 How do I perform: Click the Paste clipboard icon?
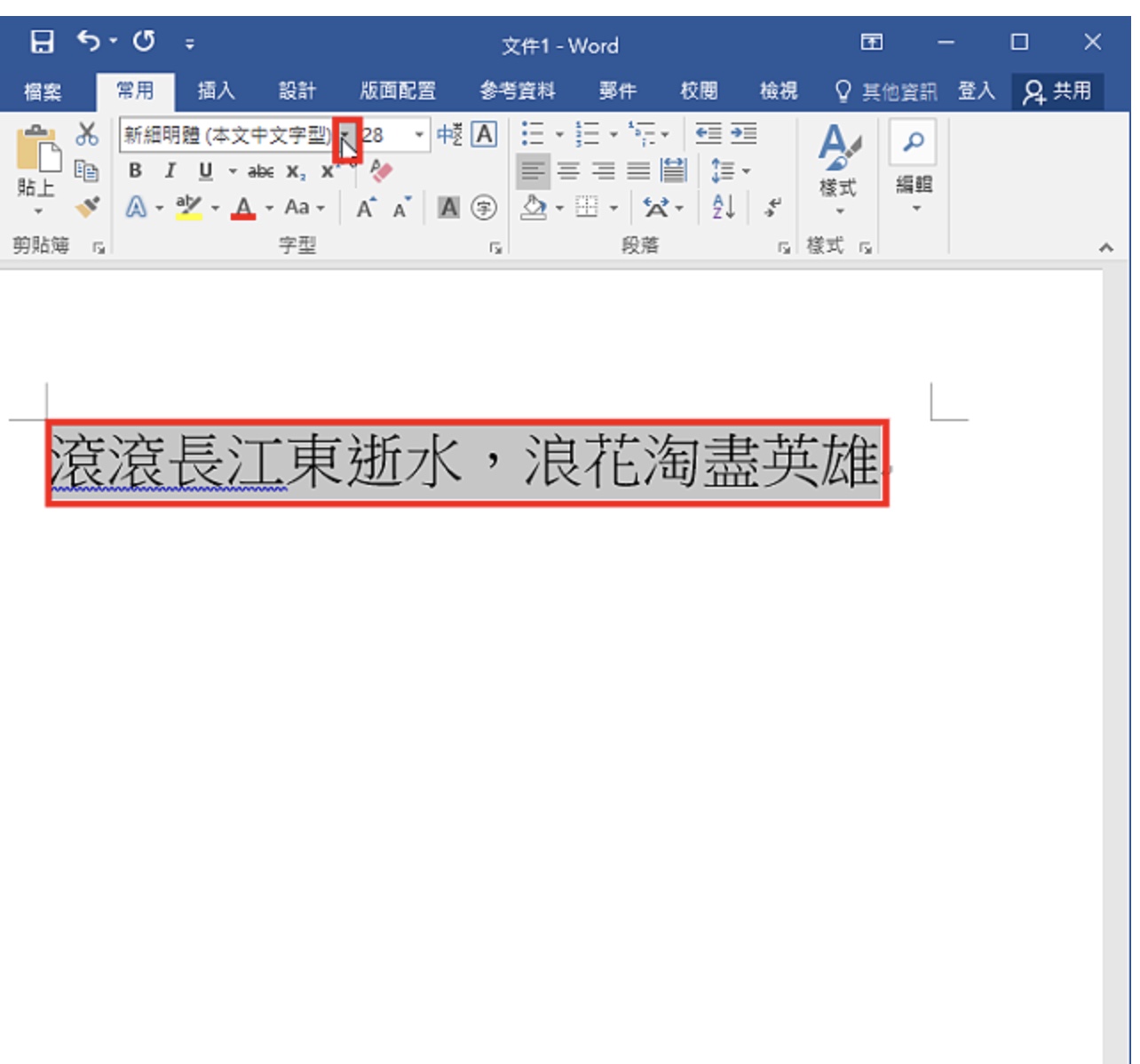(x=37, y=148)
